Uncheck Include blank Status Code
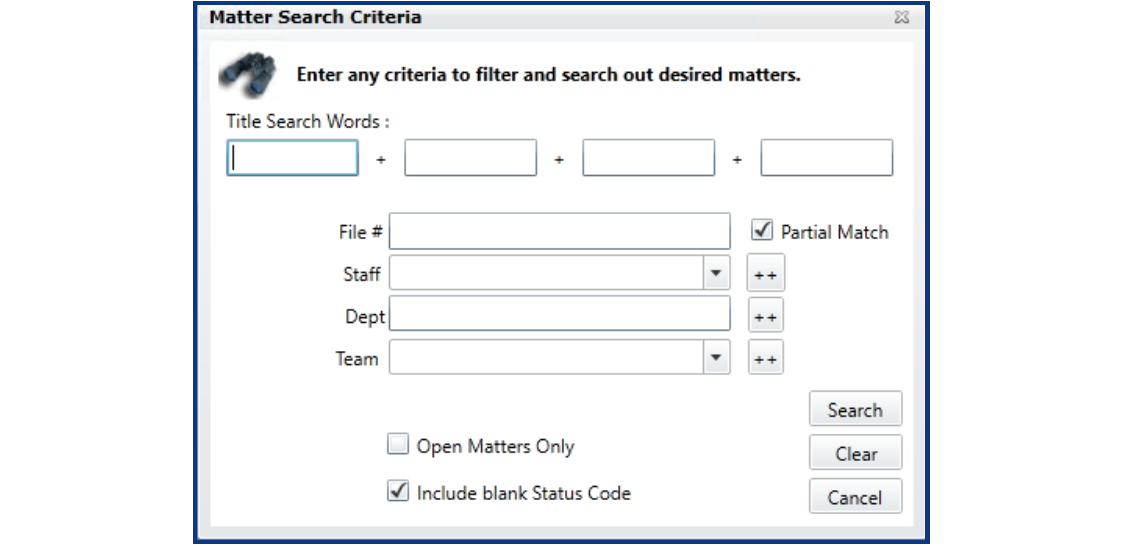 [x=398, y=491]
